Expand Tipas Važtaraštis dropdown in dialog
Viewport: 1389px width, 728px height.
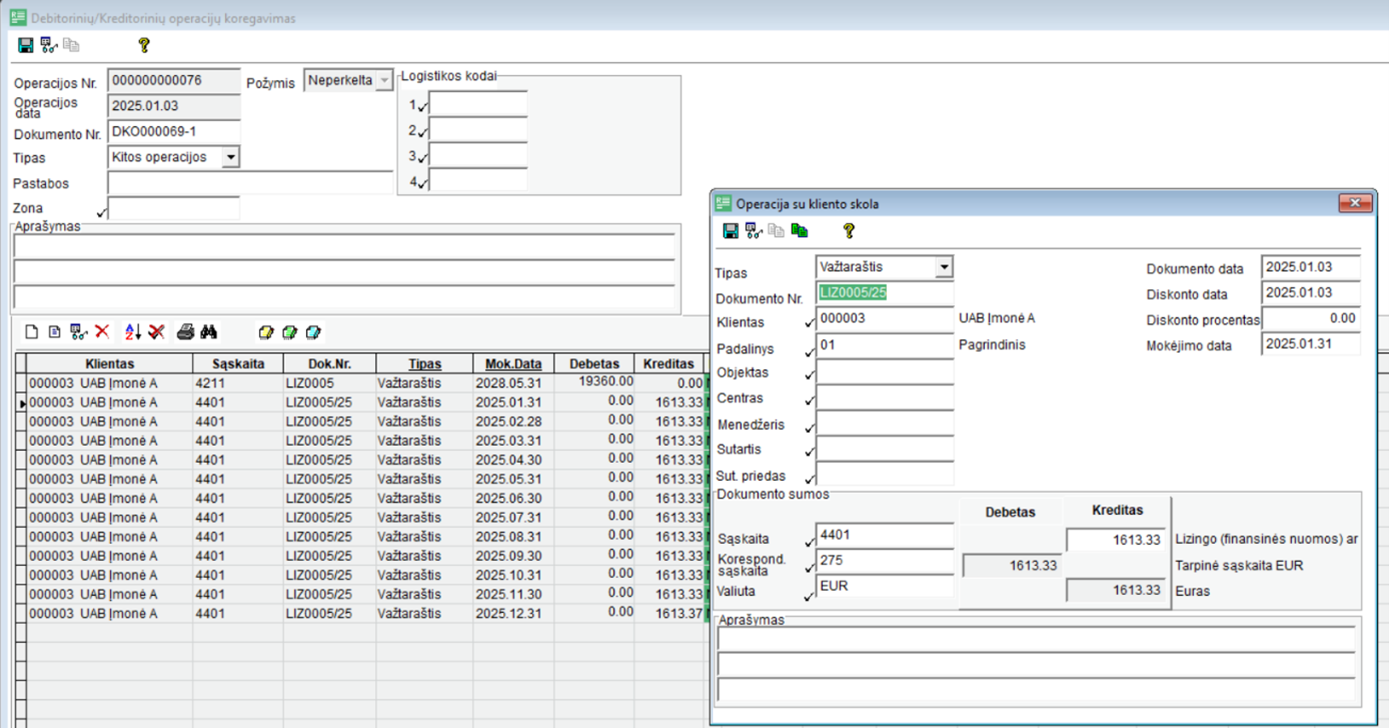[943, 267]
